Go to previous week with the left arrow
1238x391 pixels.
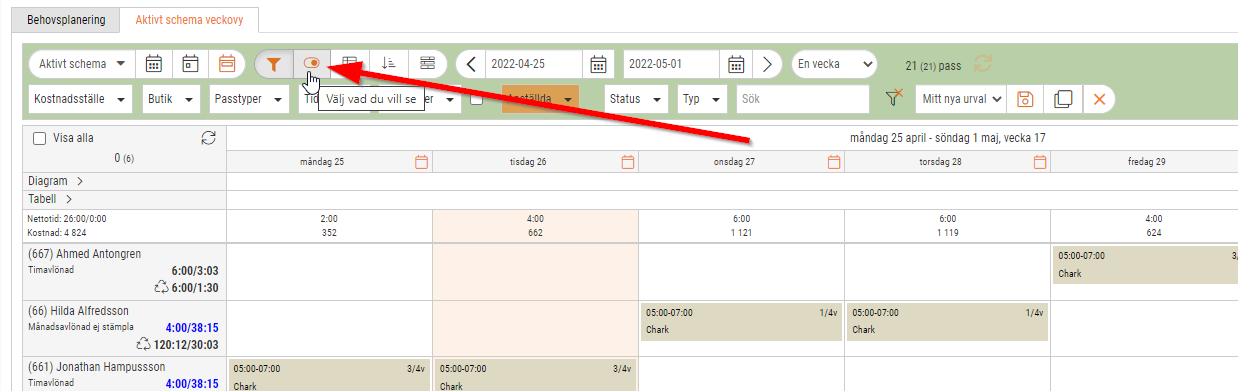[x=470, y=64]
